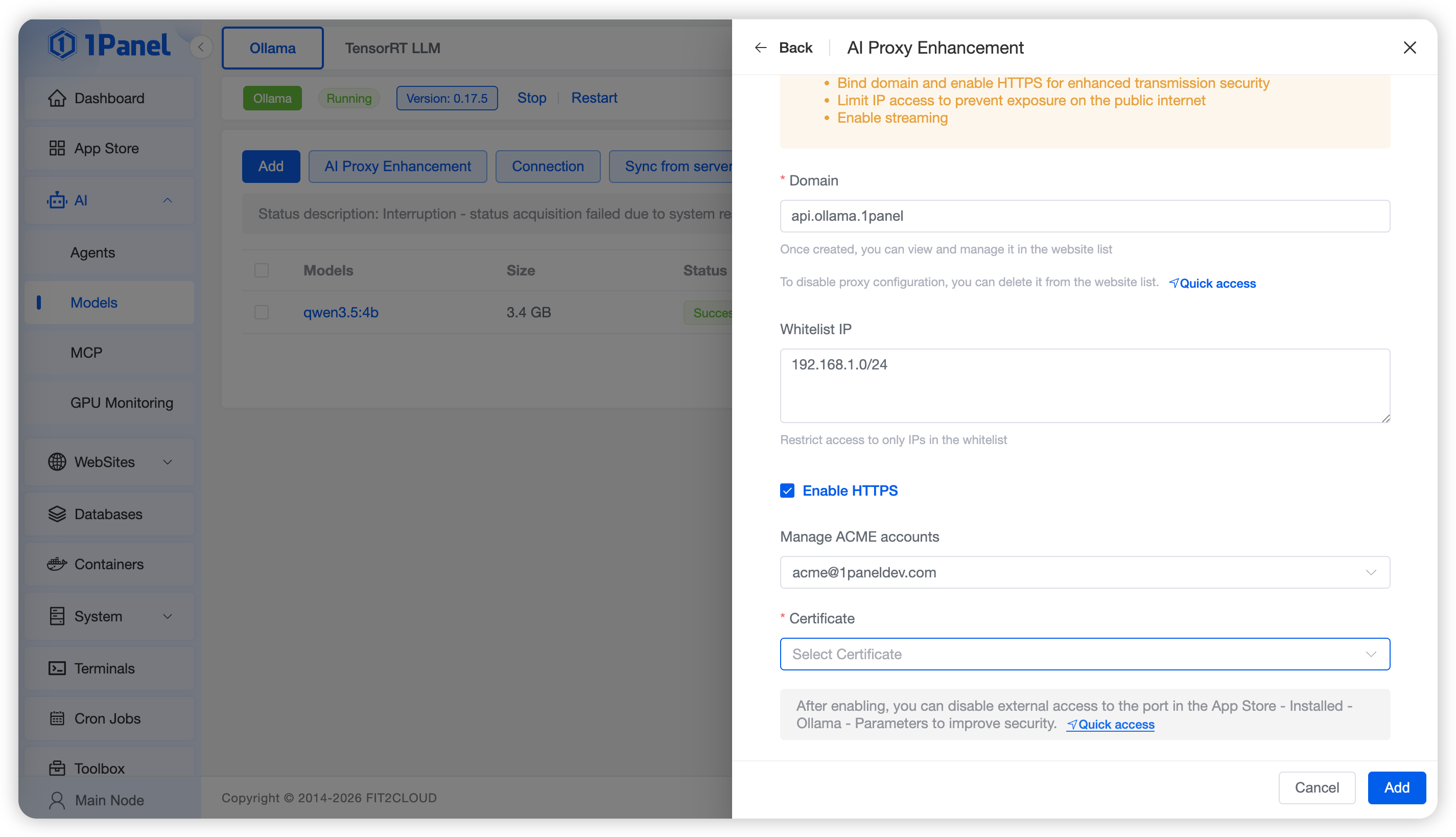Select the qwen3.5:4b row checkbox
1456x837 pixels.
(262, 312)
